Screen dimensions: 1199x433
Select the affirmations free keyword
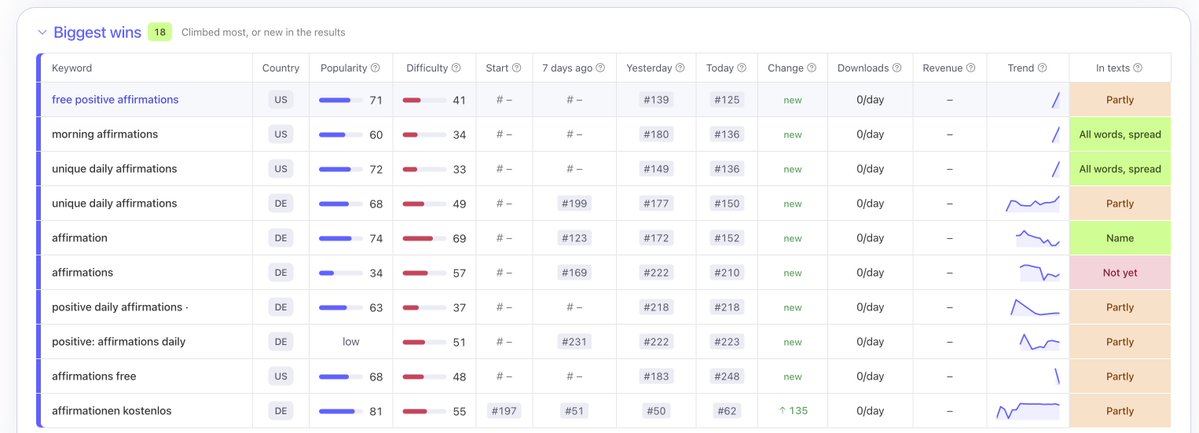coord(94,376)
